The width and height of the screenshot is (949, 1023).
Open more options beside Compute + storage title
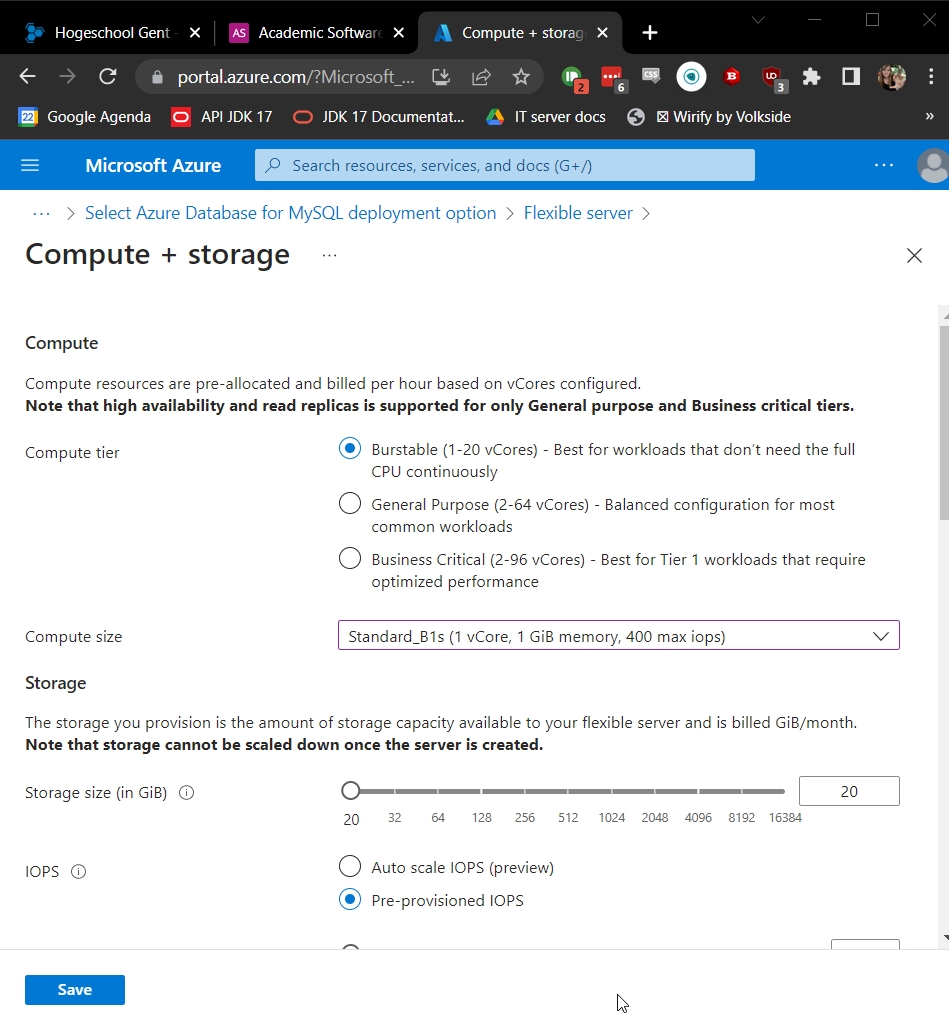coord(329,256)
